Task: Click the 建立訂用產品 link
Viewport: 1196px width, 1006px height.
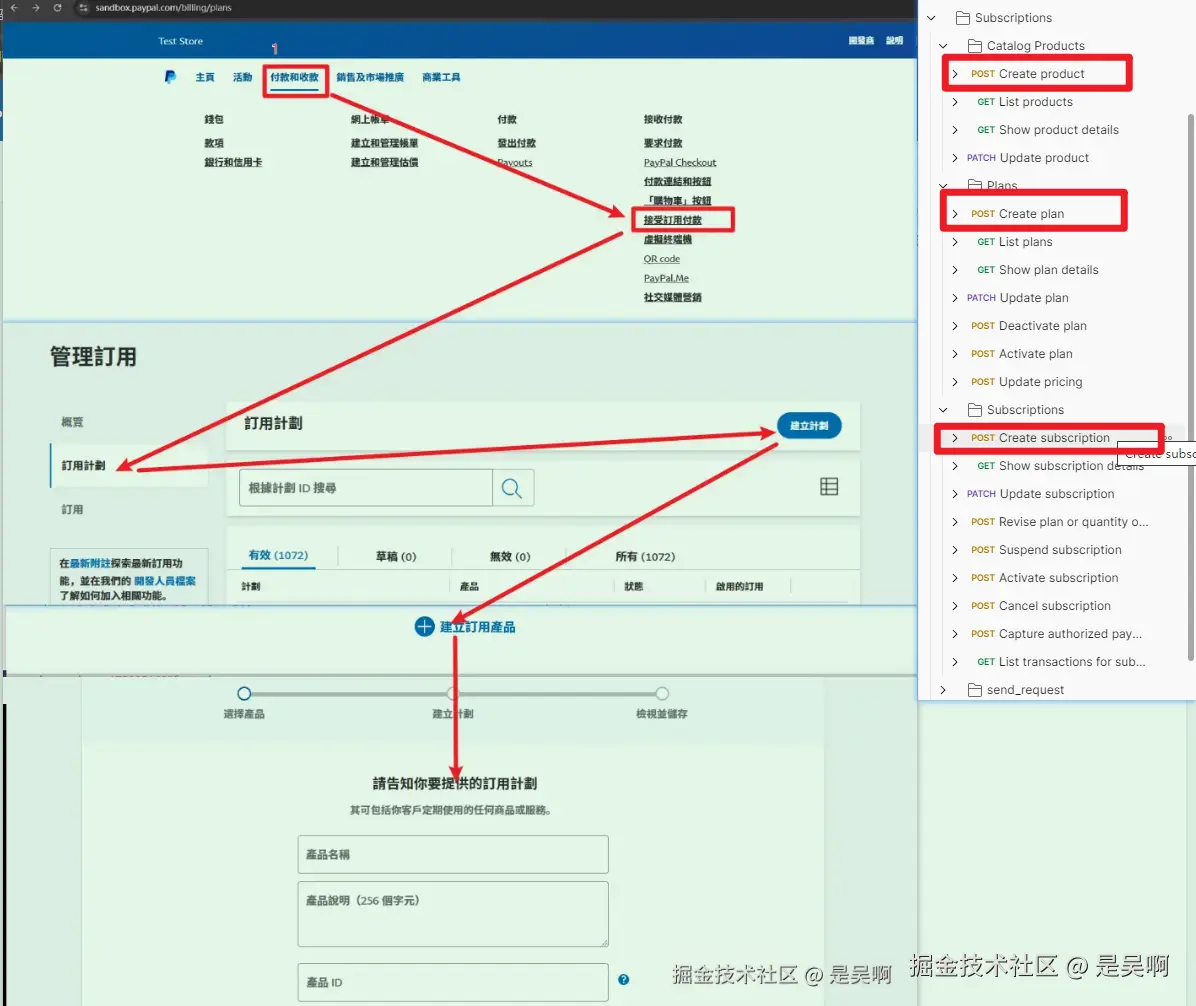Action: [x=477, y=627]
